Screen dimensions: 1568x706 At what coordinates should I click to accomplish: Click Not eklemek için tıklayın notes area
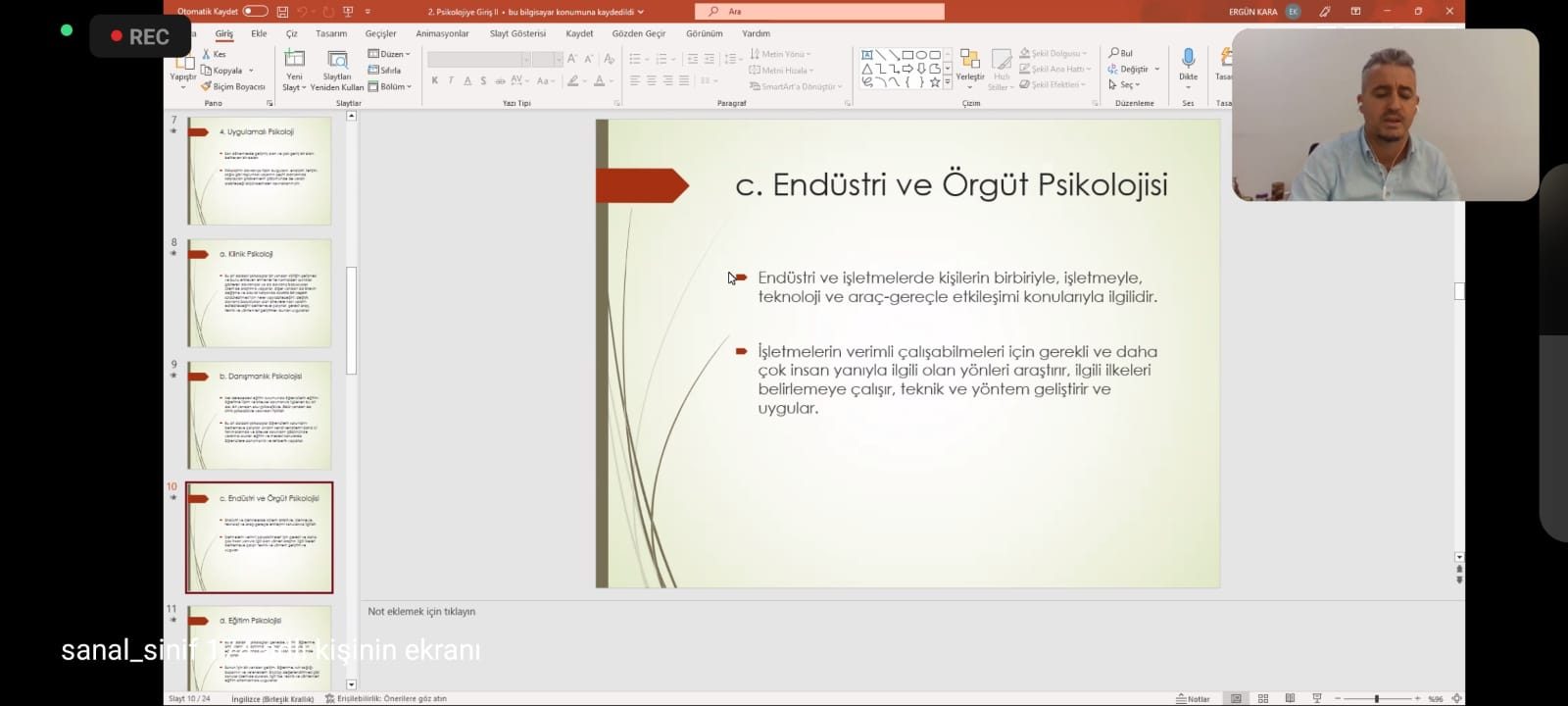click(x=421, y=611)
